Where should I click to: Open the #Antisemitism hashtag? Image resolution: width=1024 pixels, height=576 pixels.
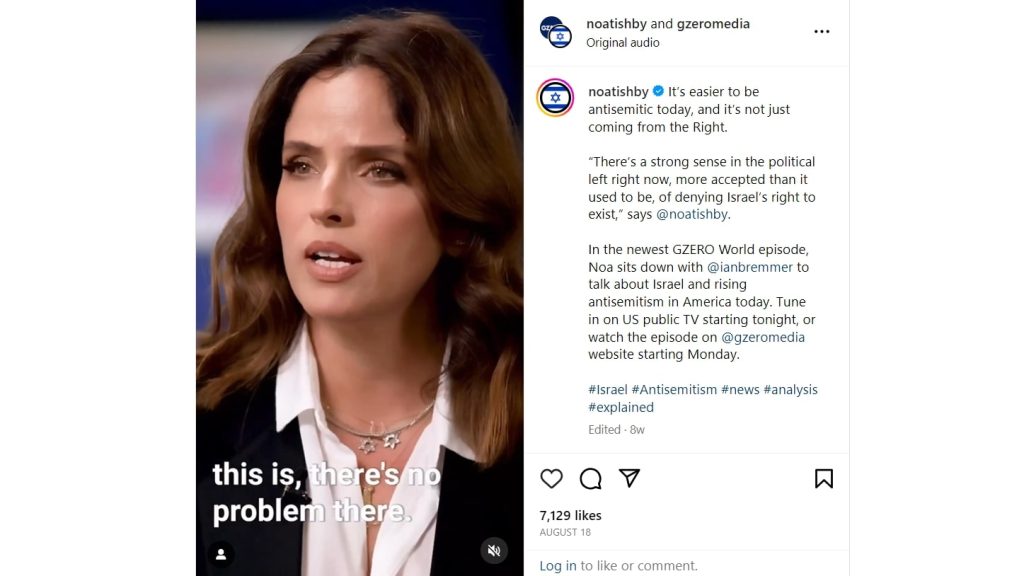click(674, 389)
